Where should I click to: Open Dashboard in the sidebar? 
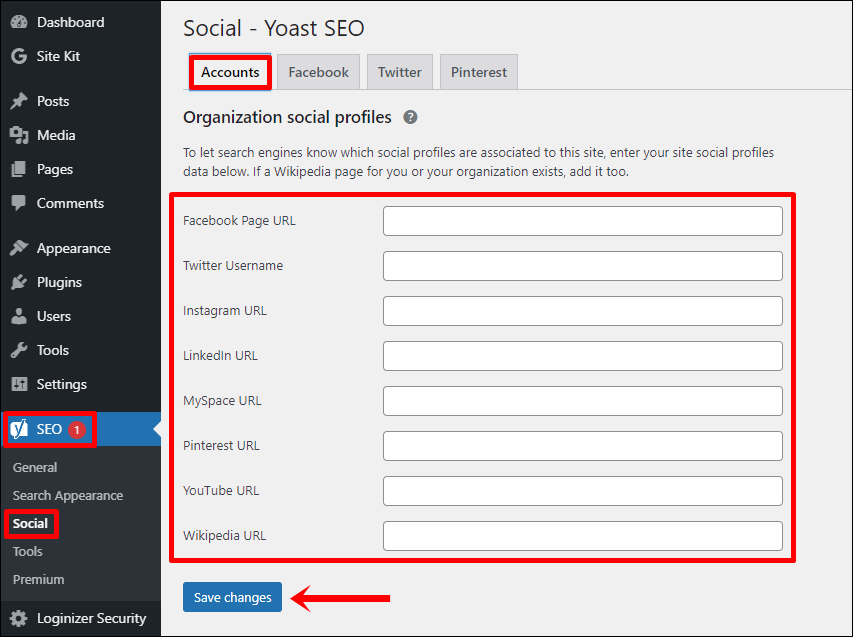tap(71, 22)
